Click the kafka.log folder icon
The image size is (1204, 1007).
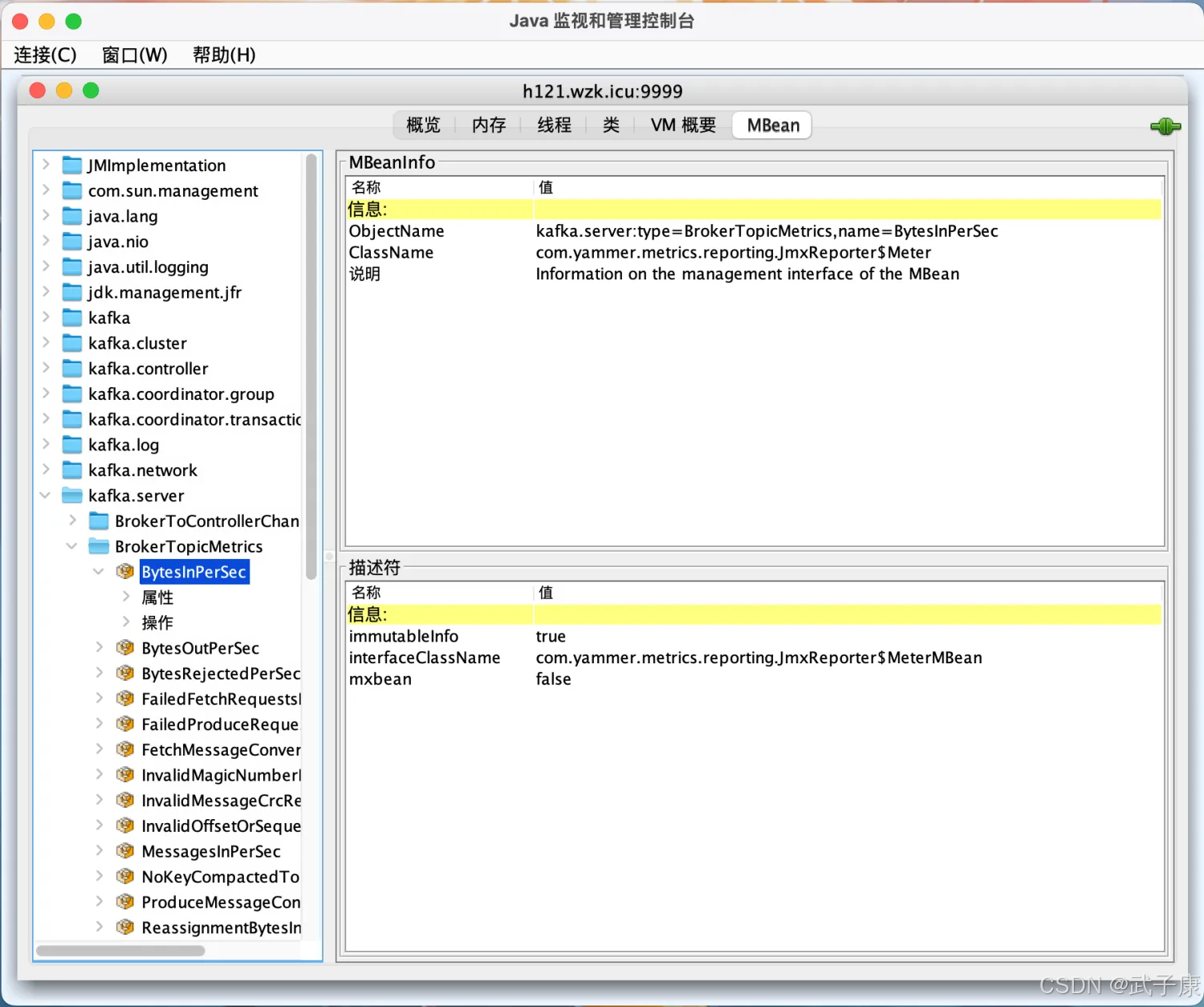(72, 445)
